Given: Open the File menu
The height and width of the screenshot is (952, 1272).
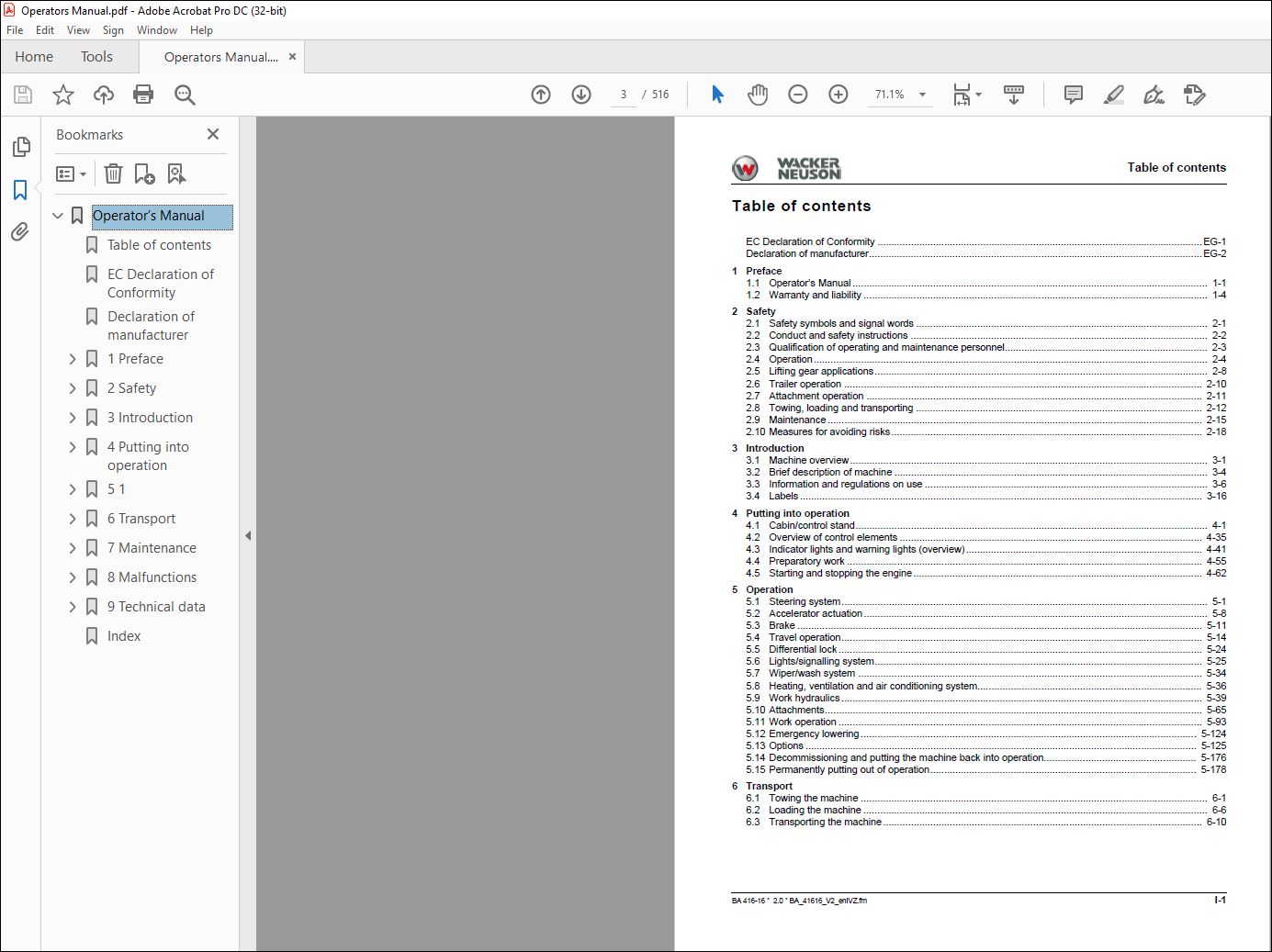Looking at the screenshot, I should pos(15,30).
